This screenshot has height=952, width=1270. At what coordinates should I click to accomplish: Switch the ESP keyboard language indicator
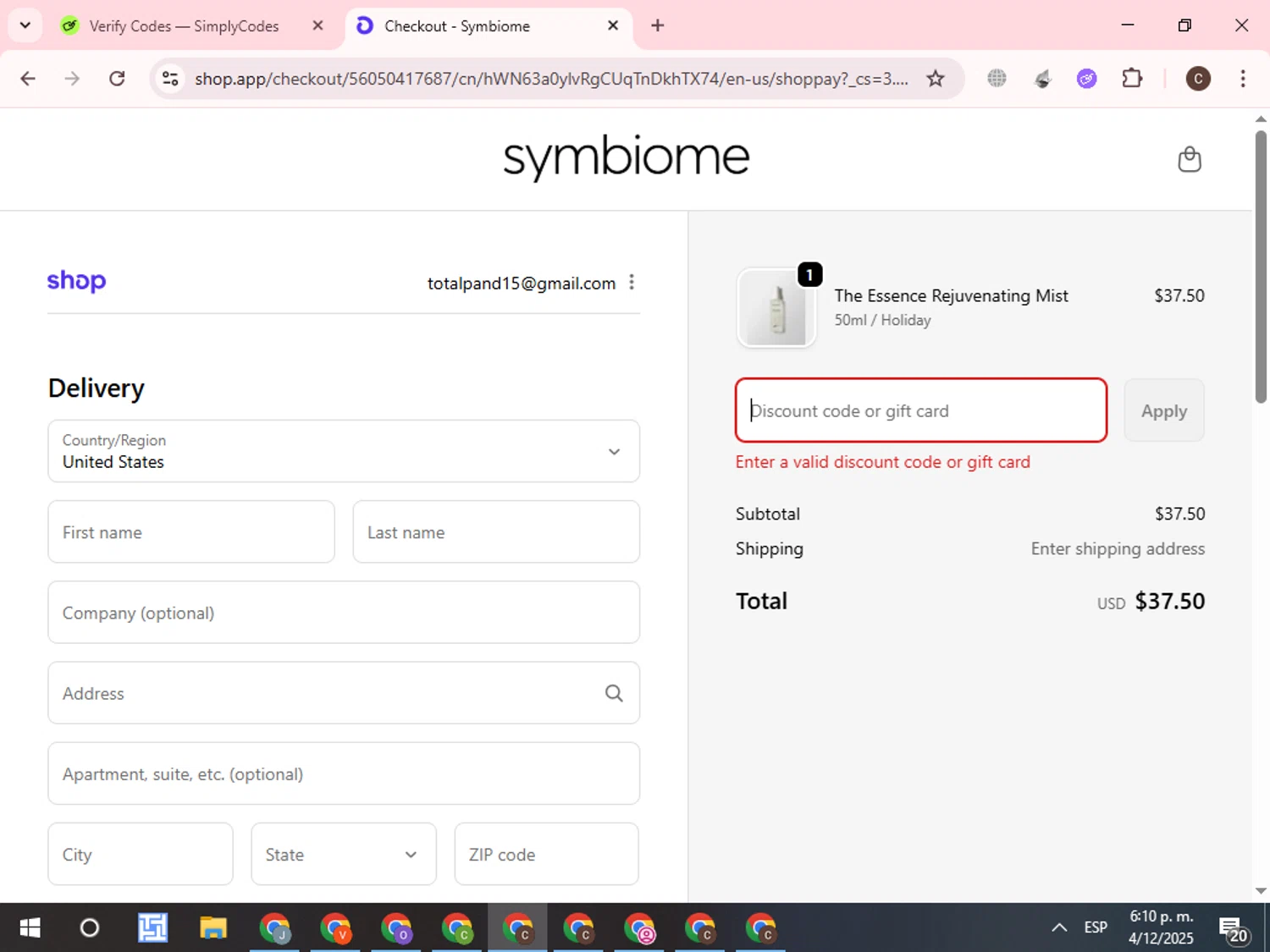coord(1096,927)
